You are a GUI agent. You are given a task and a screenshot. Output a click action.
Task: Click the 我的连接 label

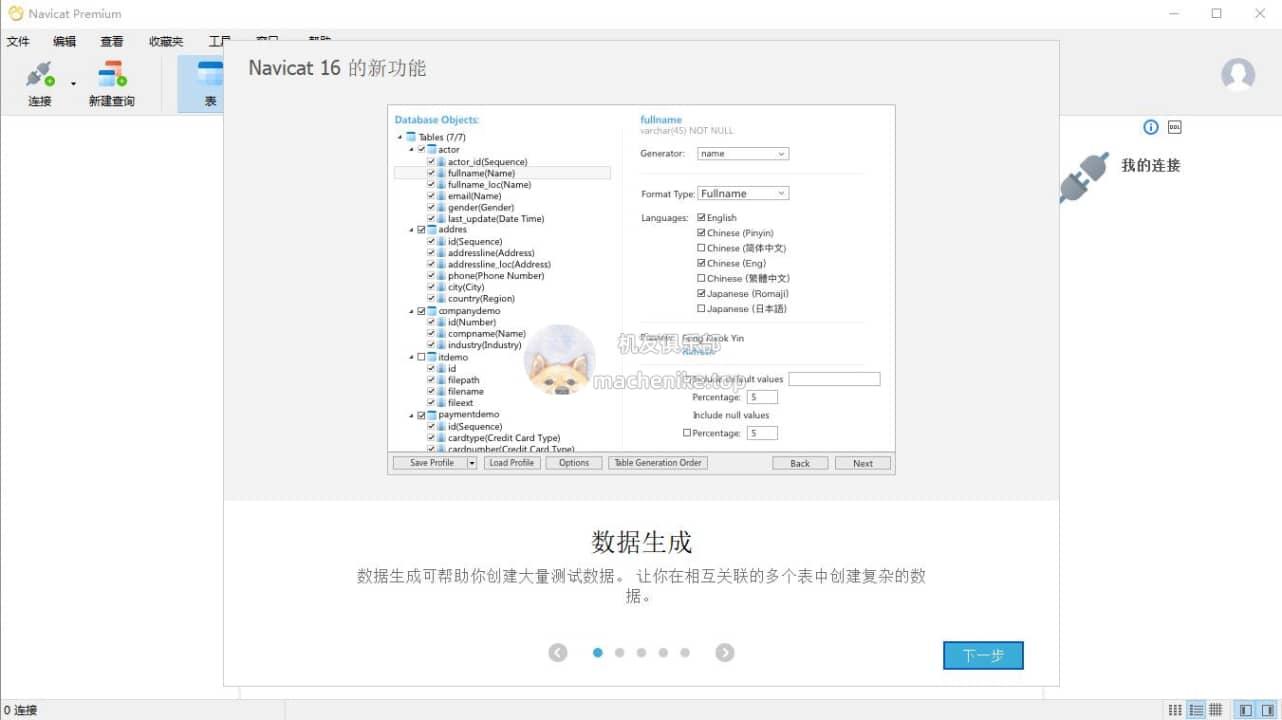[1151, 166]
